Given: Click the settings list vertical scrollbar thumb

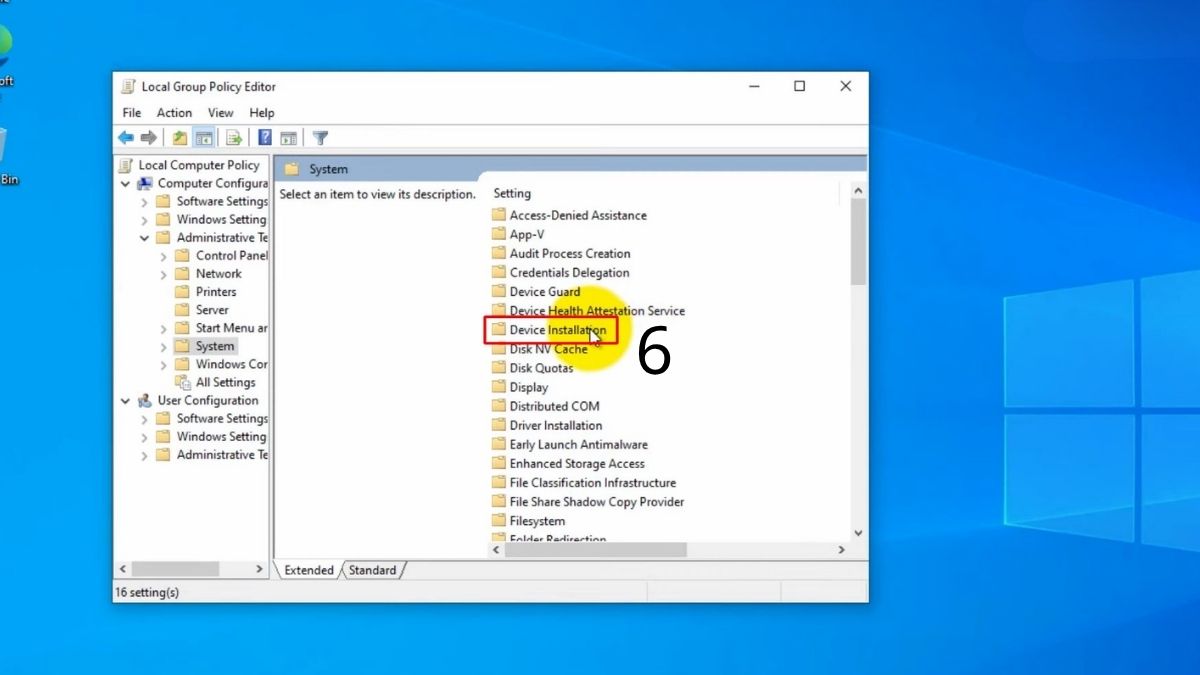Looking at the screenshot, I should click(858, 241).
